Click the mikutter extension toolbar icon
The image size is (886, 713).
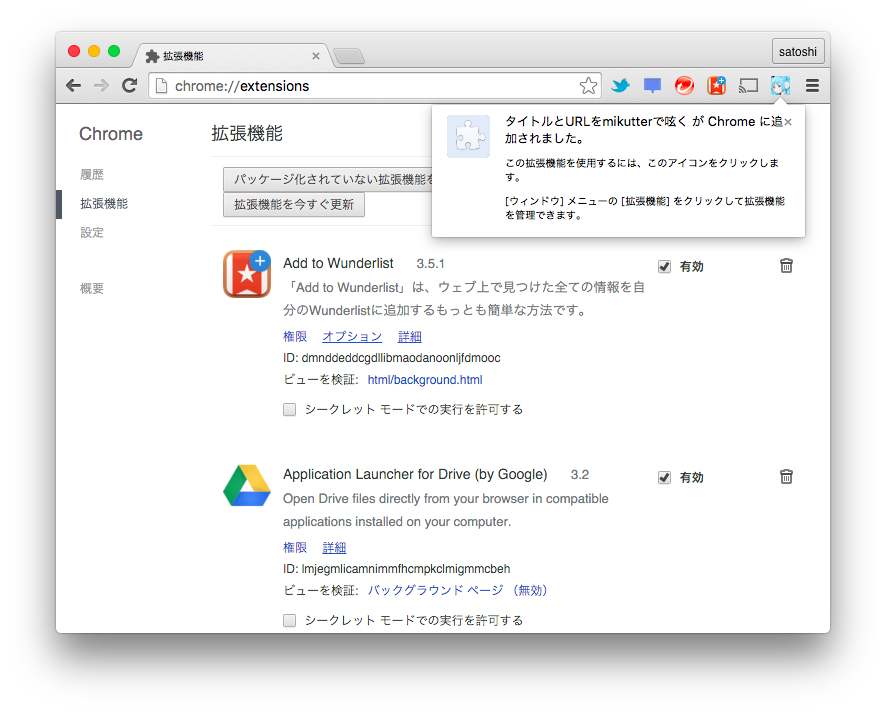(780, 86)
